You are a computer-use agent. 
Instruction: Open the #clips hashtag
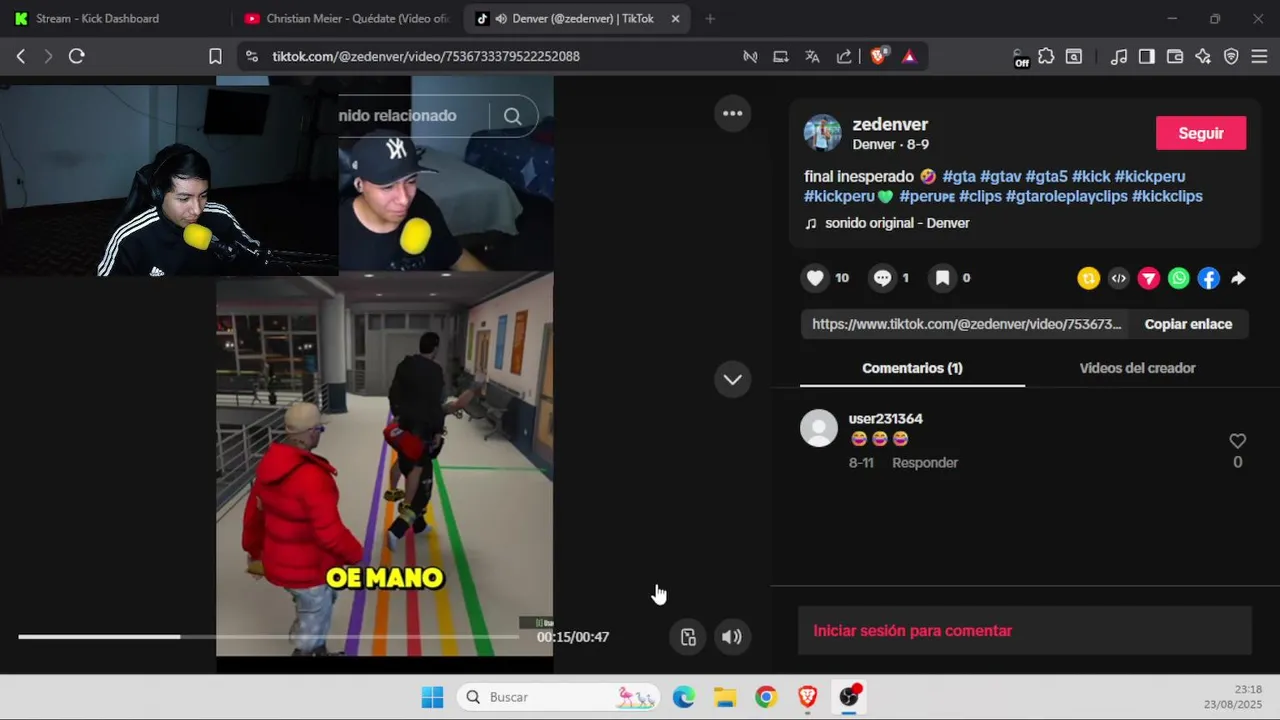pos(980,197)
